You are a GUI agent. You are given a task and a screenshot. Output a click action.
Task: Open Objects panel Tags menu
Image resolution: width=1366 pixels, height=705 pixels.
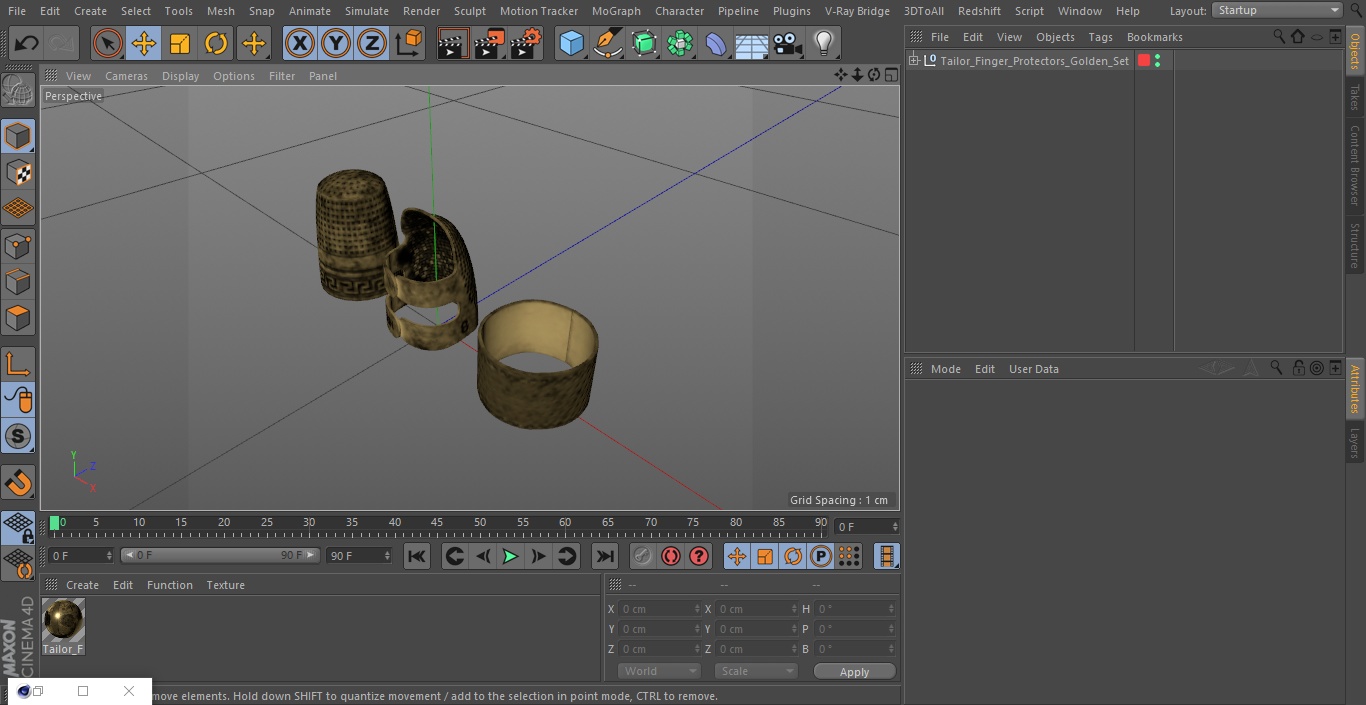1100,37
